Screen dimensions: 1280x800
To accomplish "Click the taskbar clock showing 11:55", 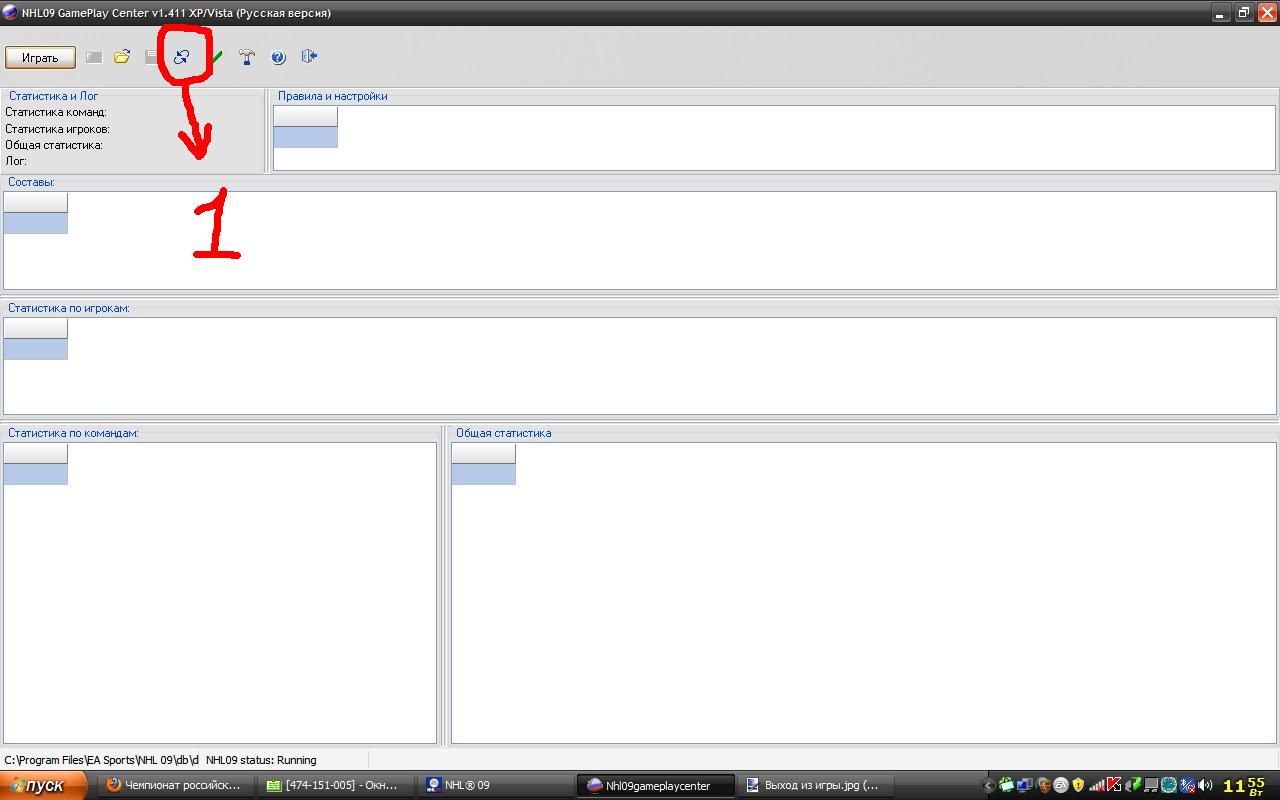I will pos(1244,786).
